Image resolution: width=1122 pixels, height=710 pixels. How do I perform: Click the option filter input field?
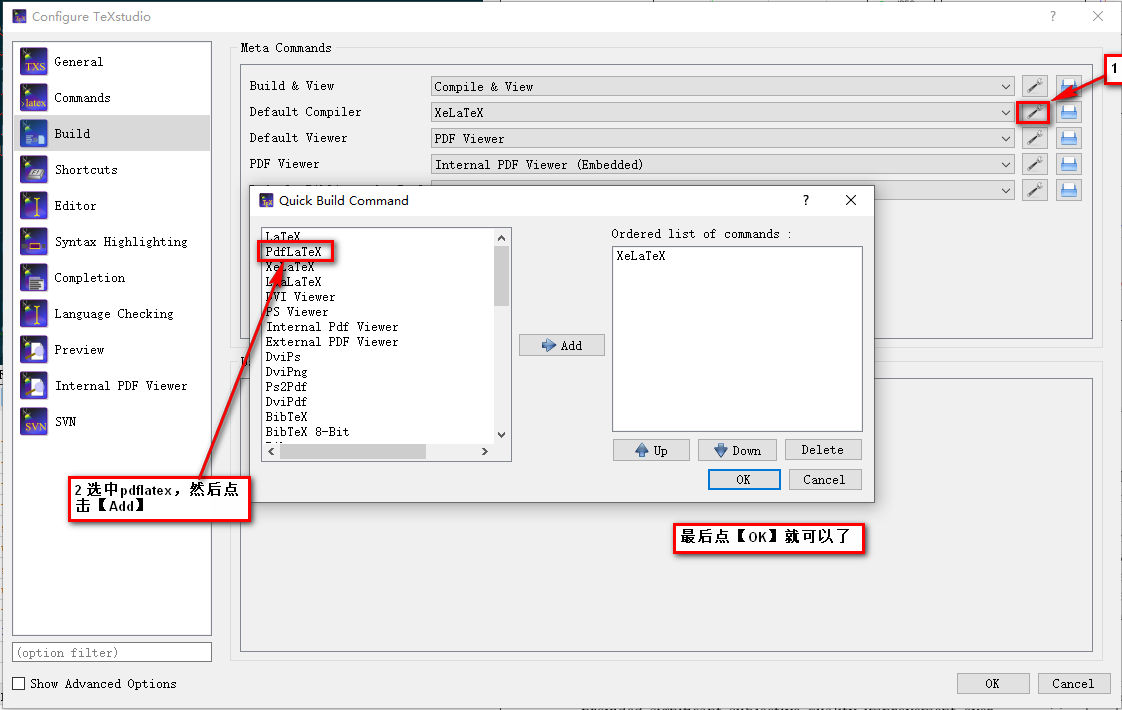coord(111,651)
